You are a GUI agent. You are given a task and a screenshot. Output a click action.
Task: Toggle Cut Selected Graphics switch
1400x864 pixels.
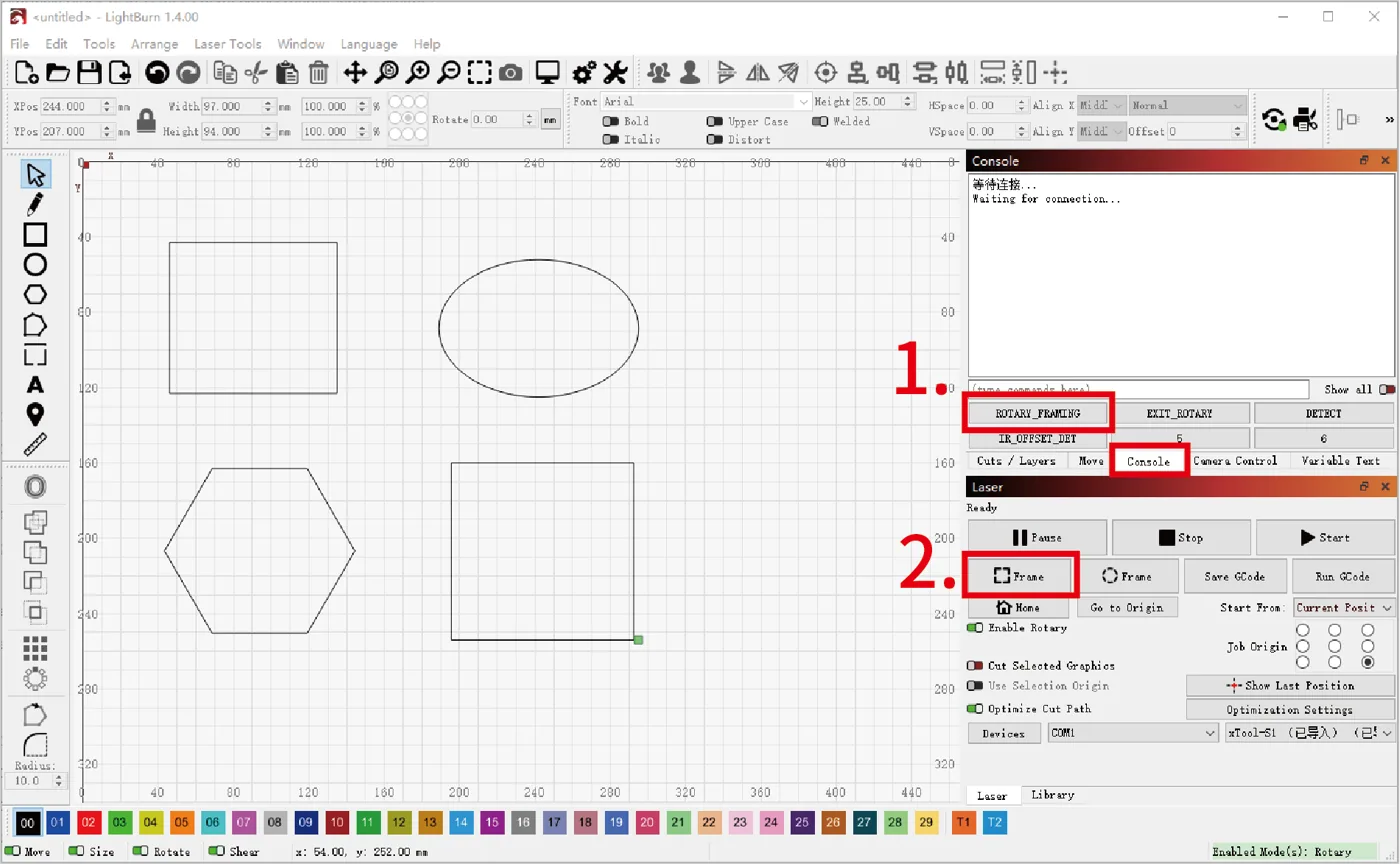tap(976, 666)
